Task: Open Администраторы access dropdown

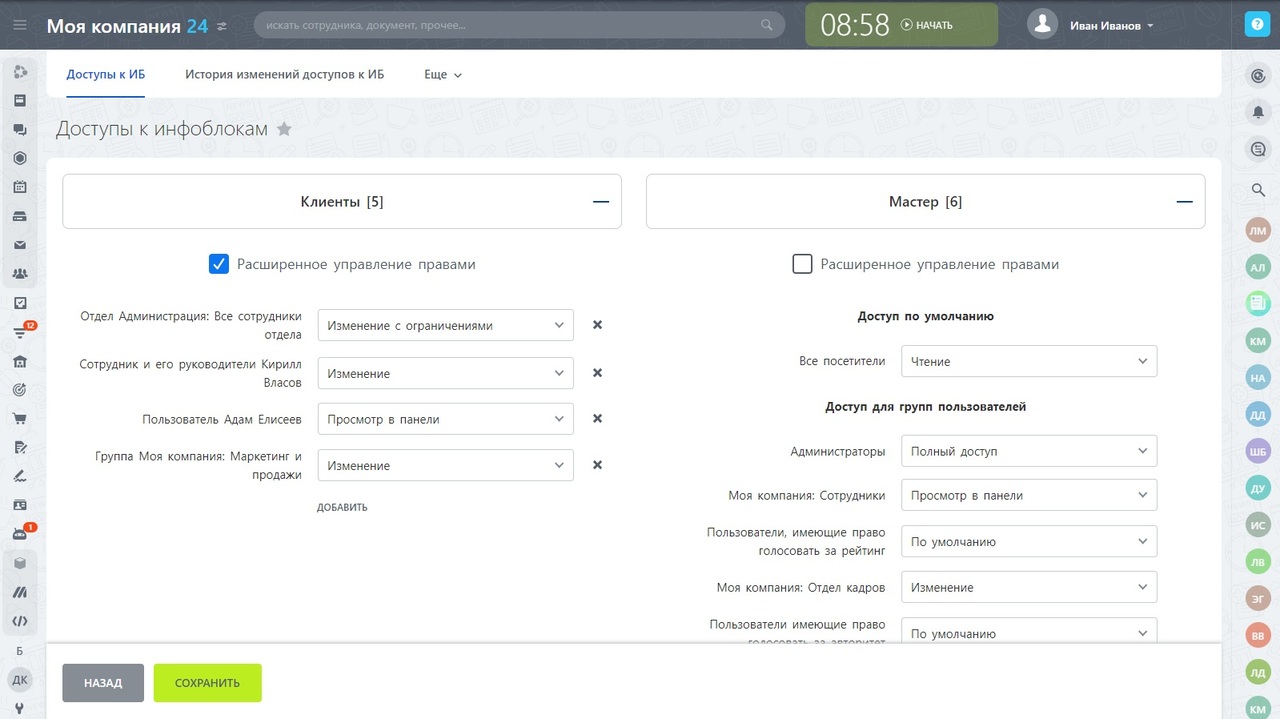Action: pos(1029,451)
